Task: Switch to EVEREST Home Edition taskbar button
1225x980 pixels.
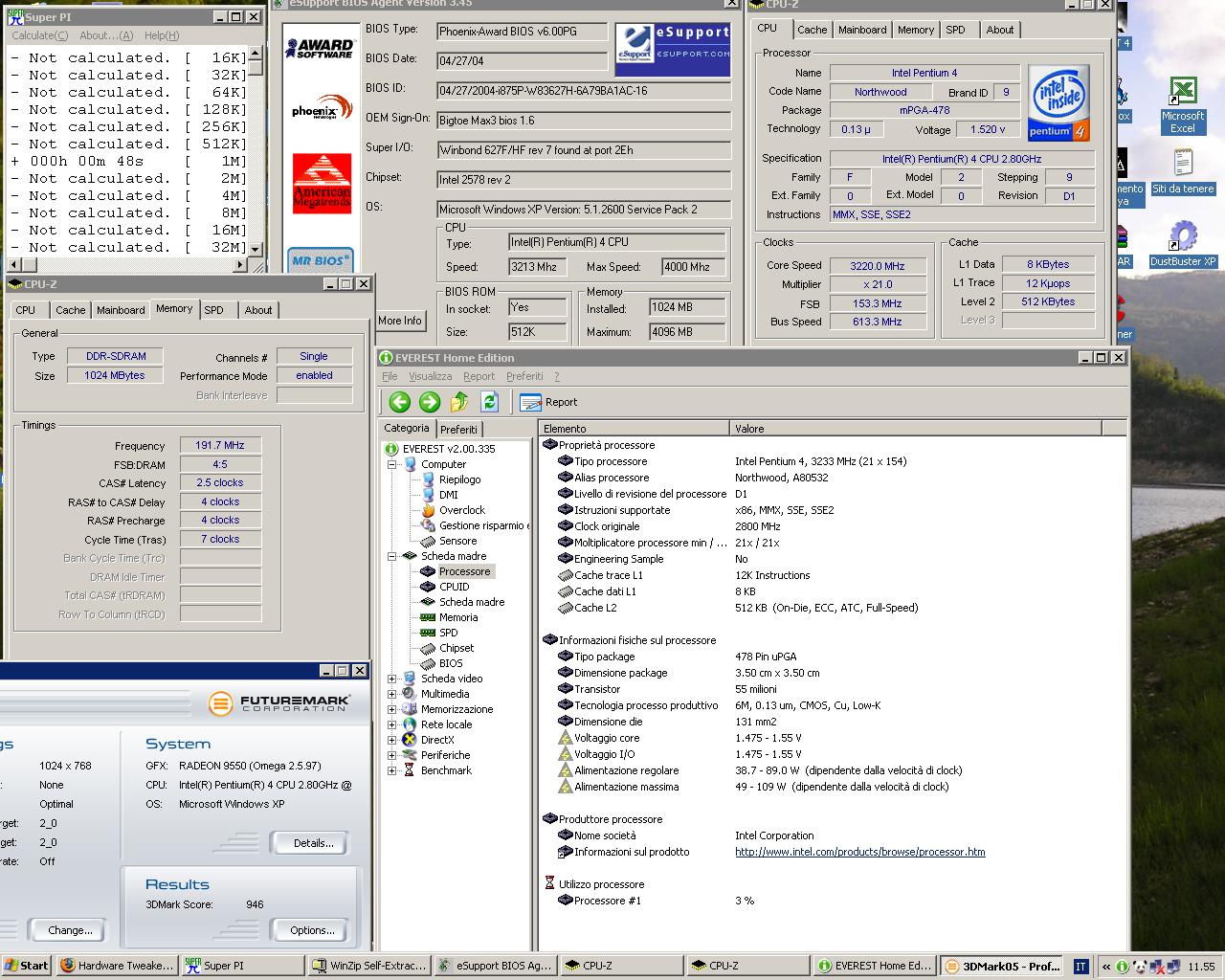Action: [875, 966]
